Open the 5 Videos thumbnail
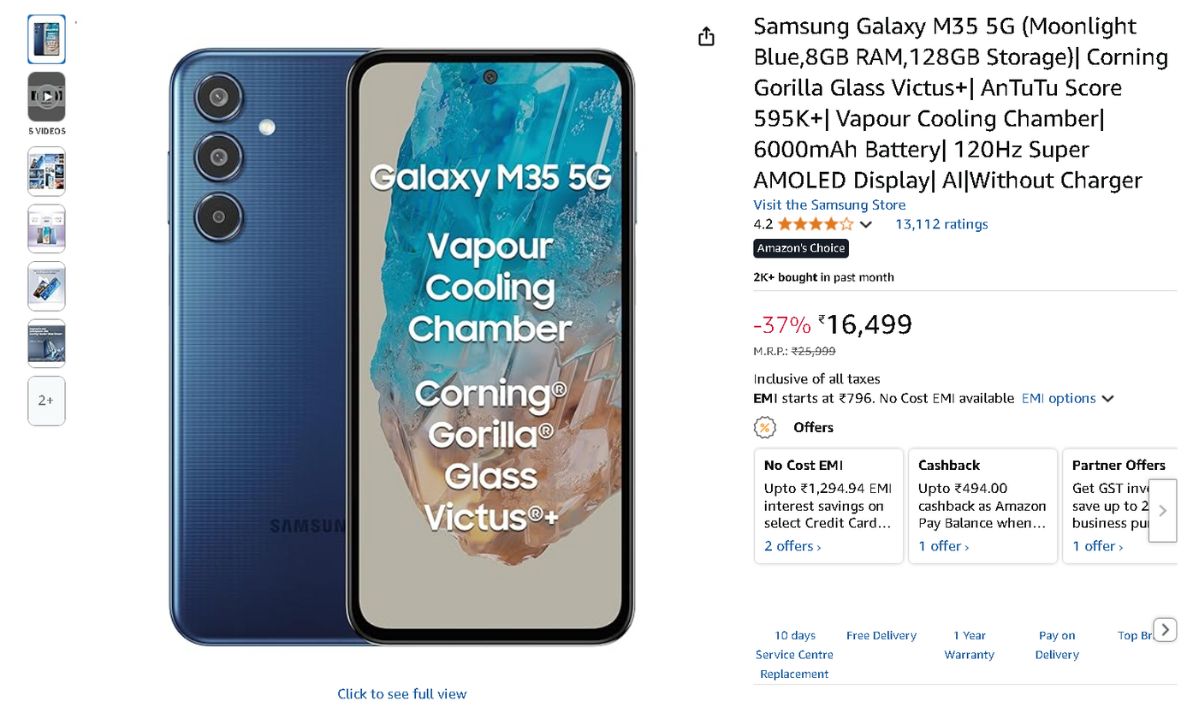Screen dimensions: 1200x720 (x=46, y=97)
